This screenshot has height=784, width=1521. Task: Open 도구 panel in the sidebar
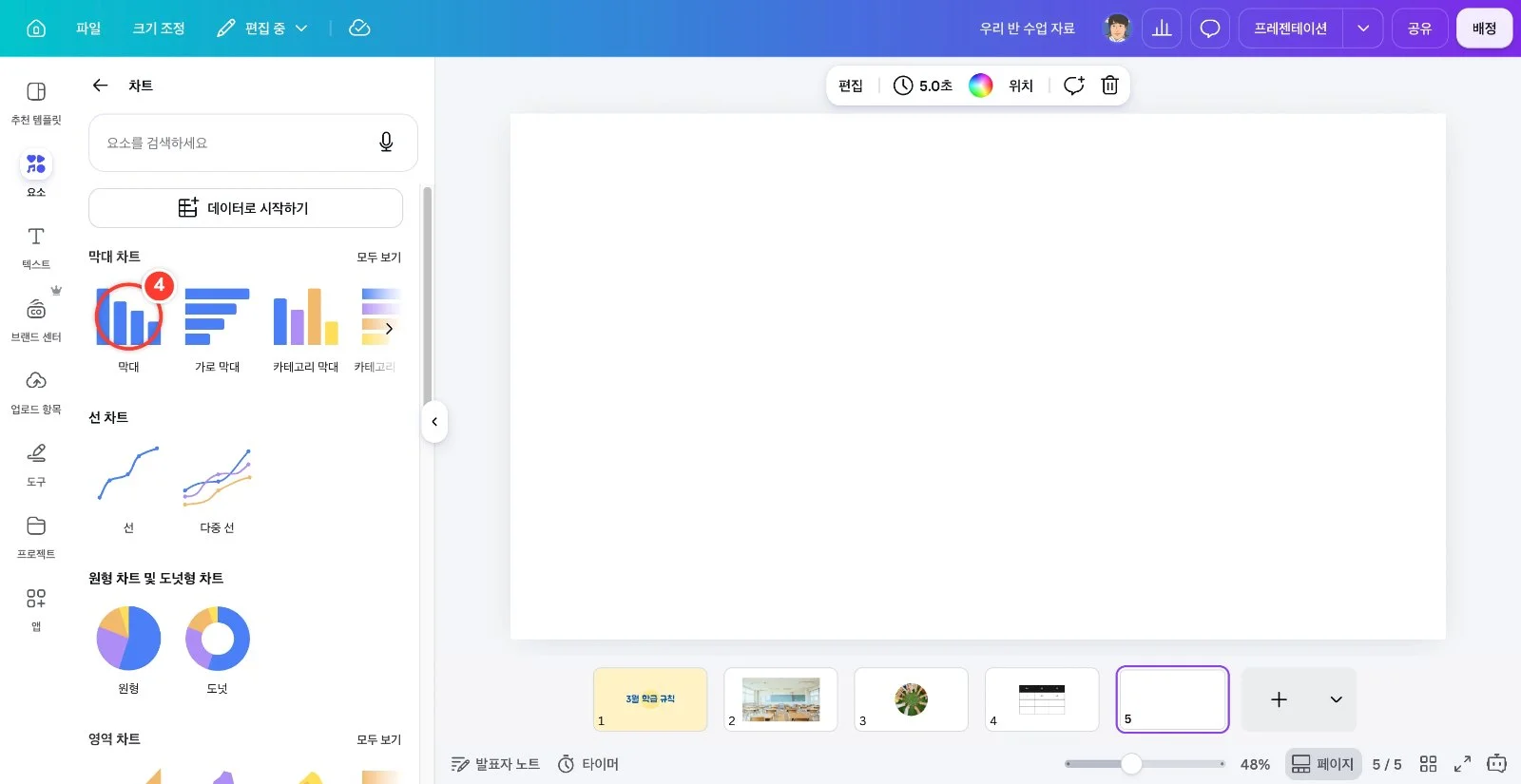point(36,465)
